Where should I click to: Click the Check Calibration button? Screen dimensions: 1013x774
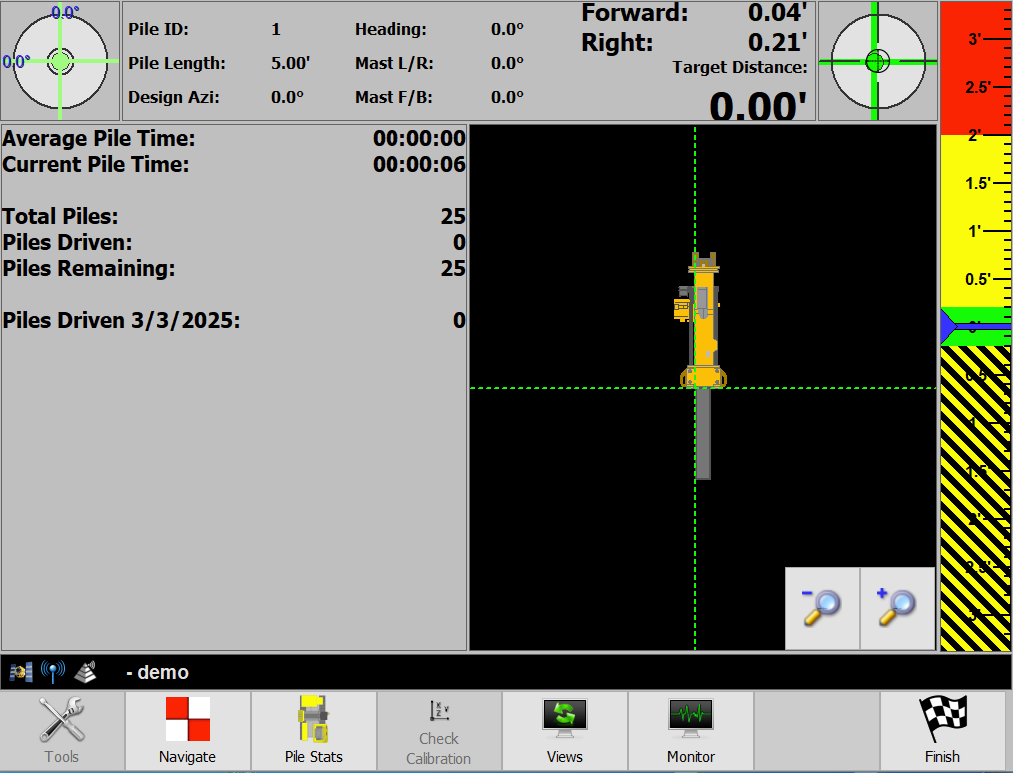click(439, 731)
